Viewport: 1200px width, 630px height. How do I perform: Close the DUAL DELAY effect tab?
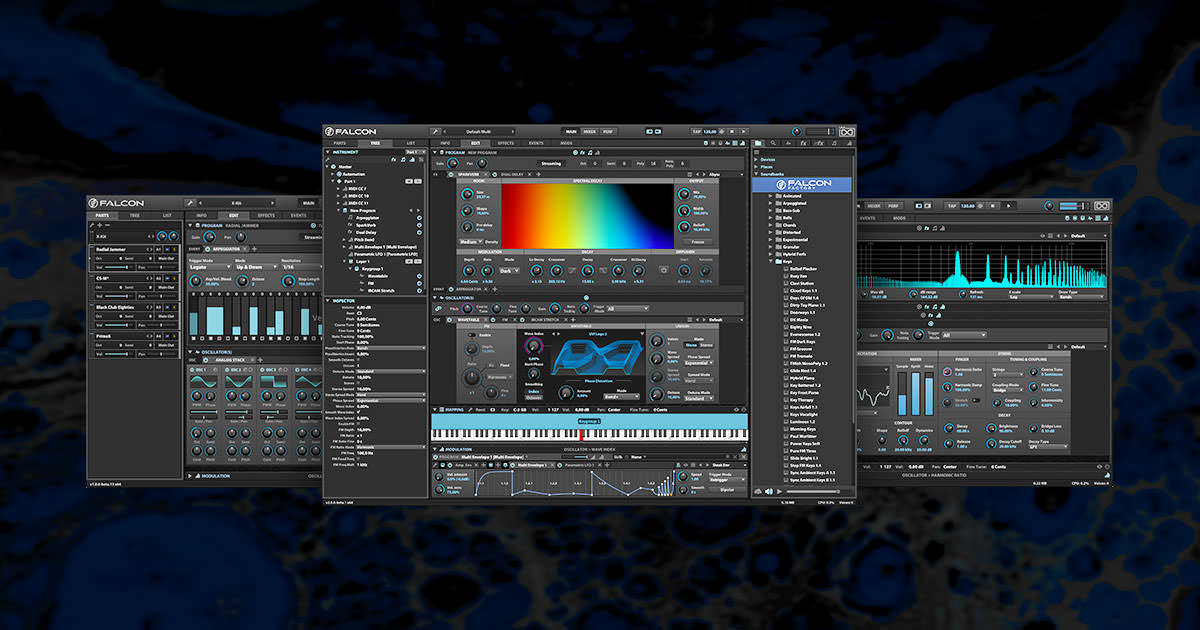pyautogui.click(x=530, y=174)
